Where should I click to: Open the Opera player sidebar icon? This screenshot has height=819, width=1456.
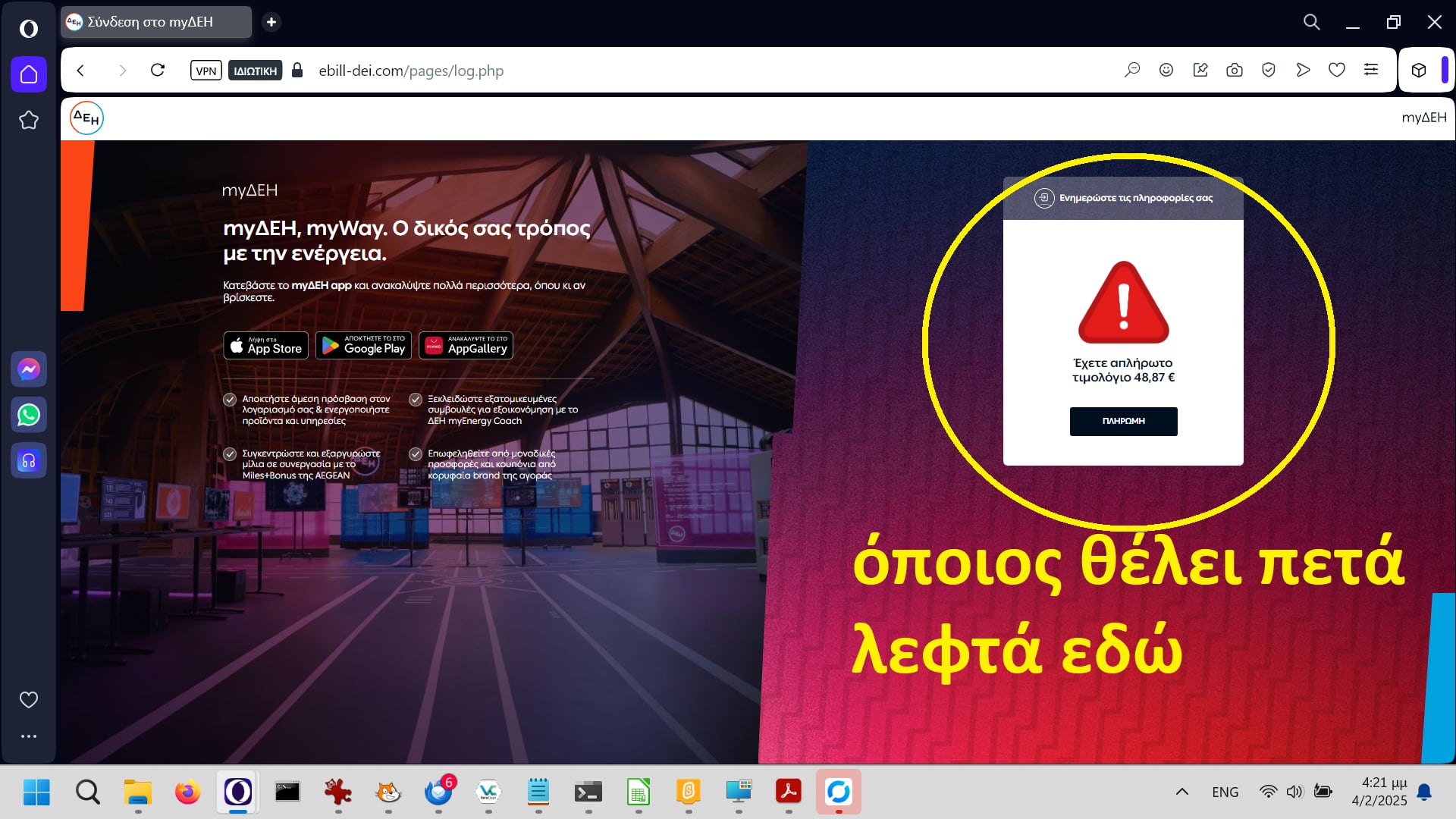pos(29,460)
